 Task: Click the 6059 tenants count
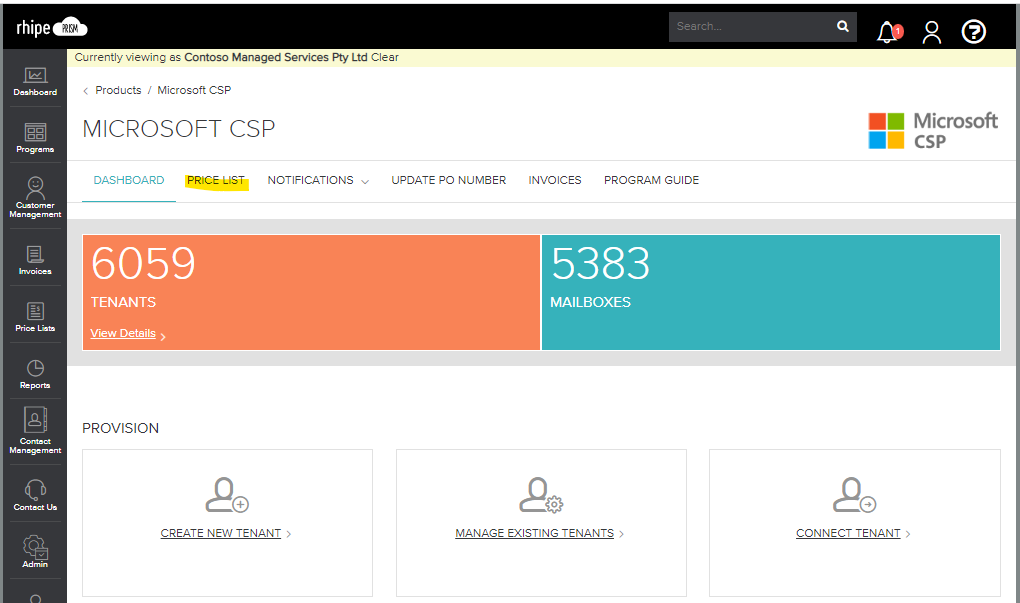(143, 263)
